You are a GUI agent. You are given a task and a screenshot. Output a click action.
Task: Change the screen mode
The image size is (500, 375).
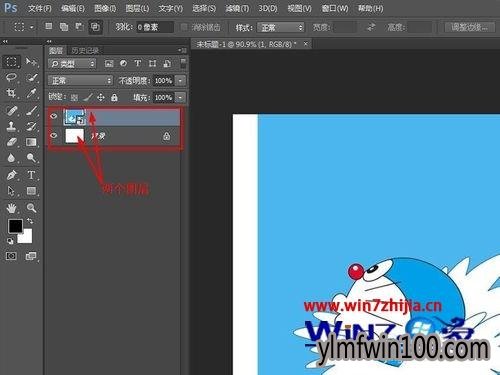pyautogui.click(x=31, y=256)
